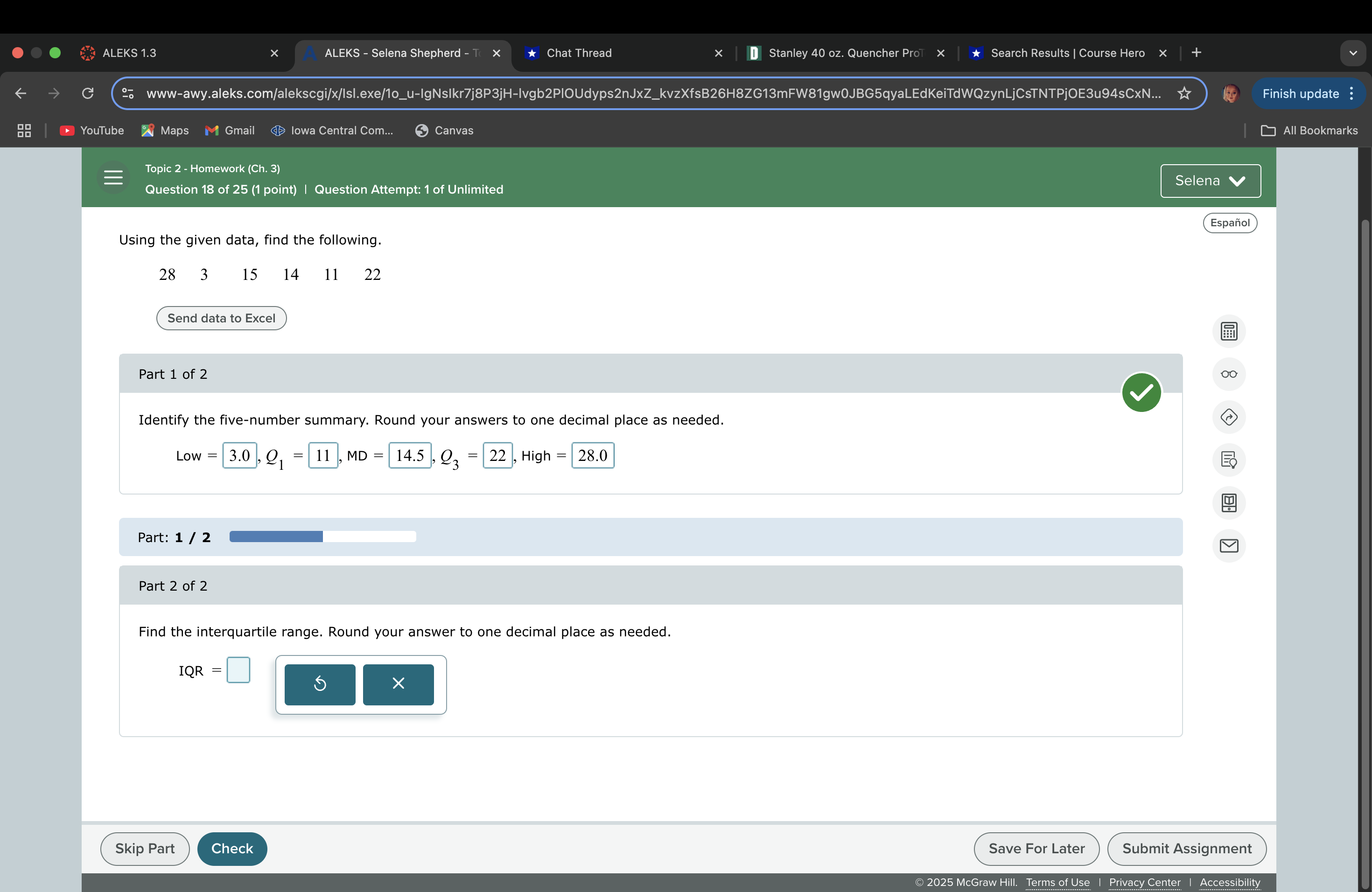Click Send data to Excel
The height and width of the screenshot is (892, 1372).
(221, 318)
